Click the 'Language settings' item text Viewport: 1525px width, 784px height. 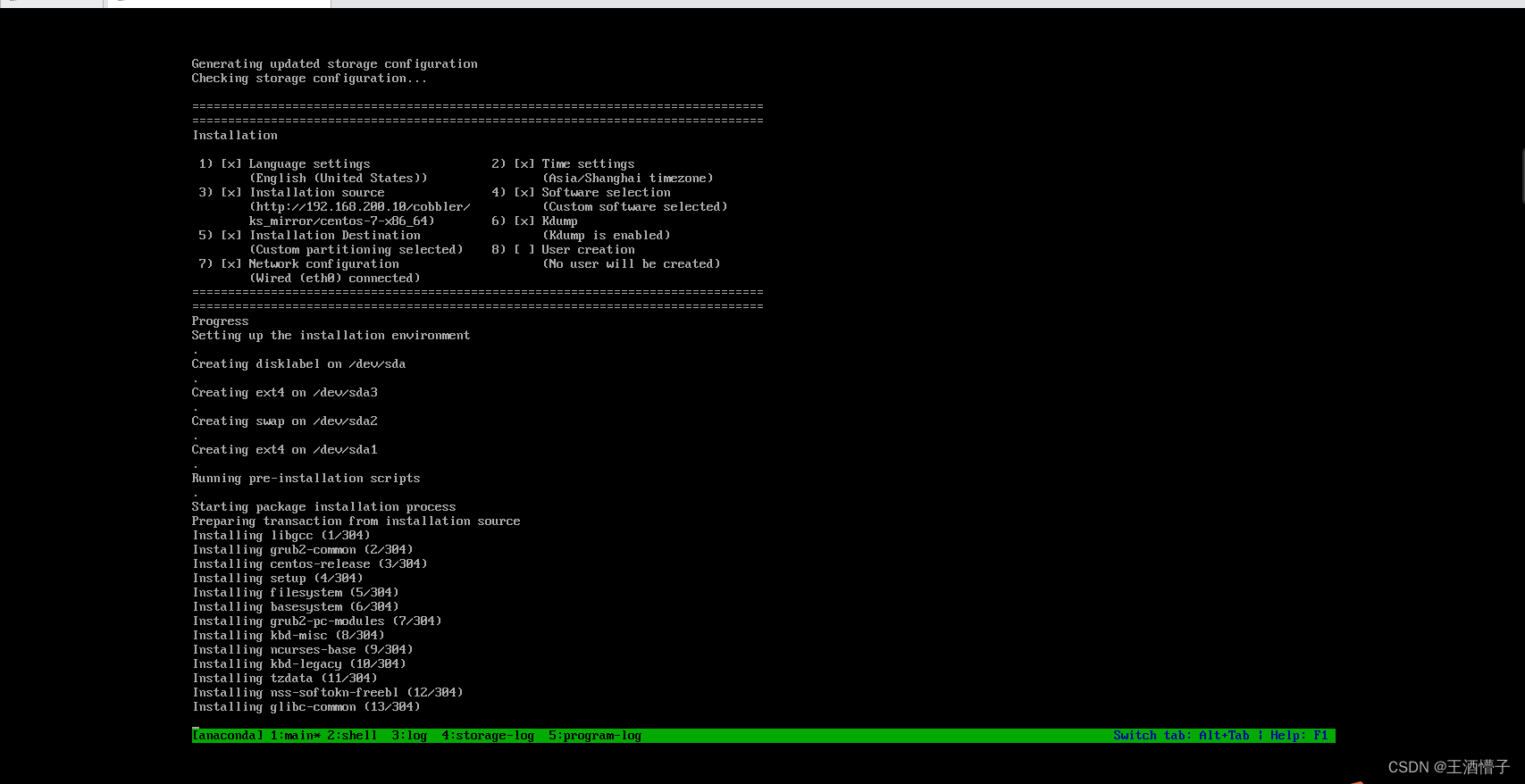click(309, 164)
